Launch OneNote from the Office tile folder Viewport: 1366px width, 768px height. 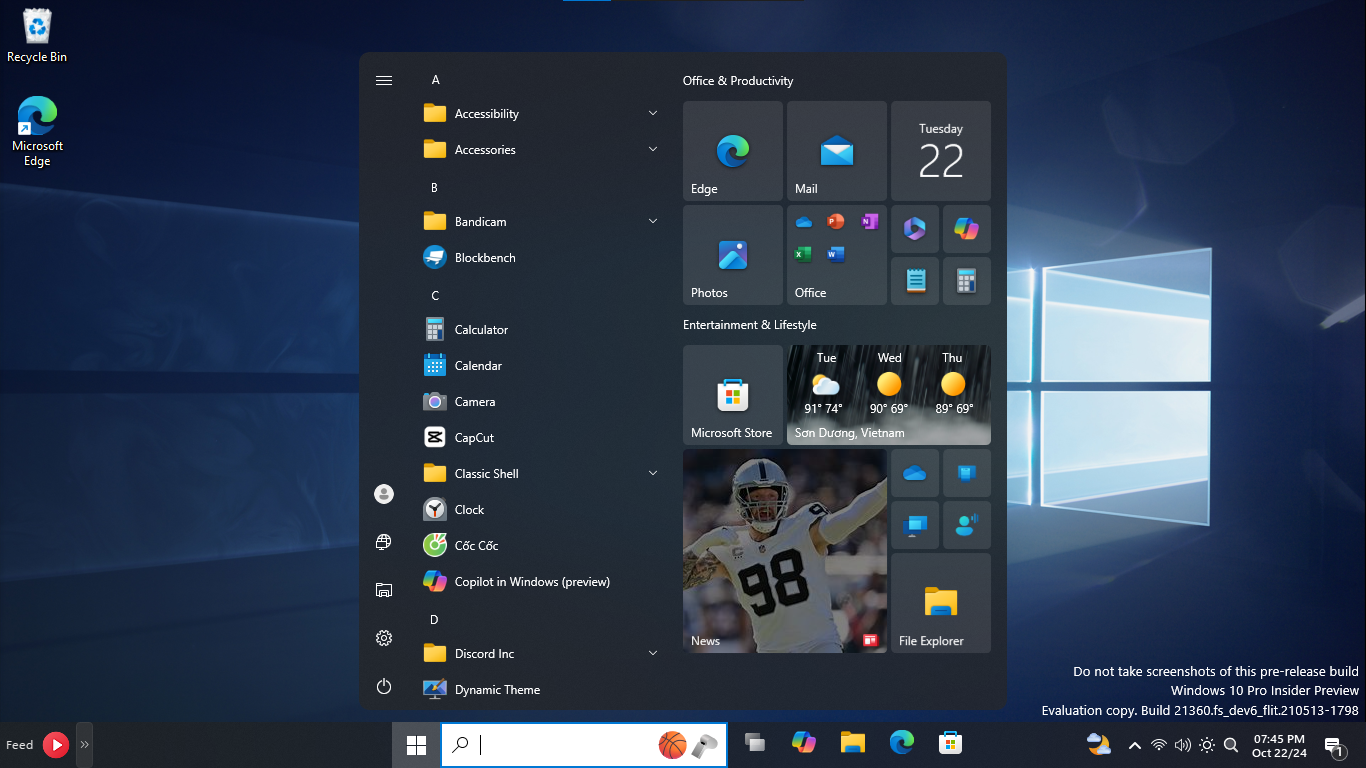coord(870,222)
